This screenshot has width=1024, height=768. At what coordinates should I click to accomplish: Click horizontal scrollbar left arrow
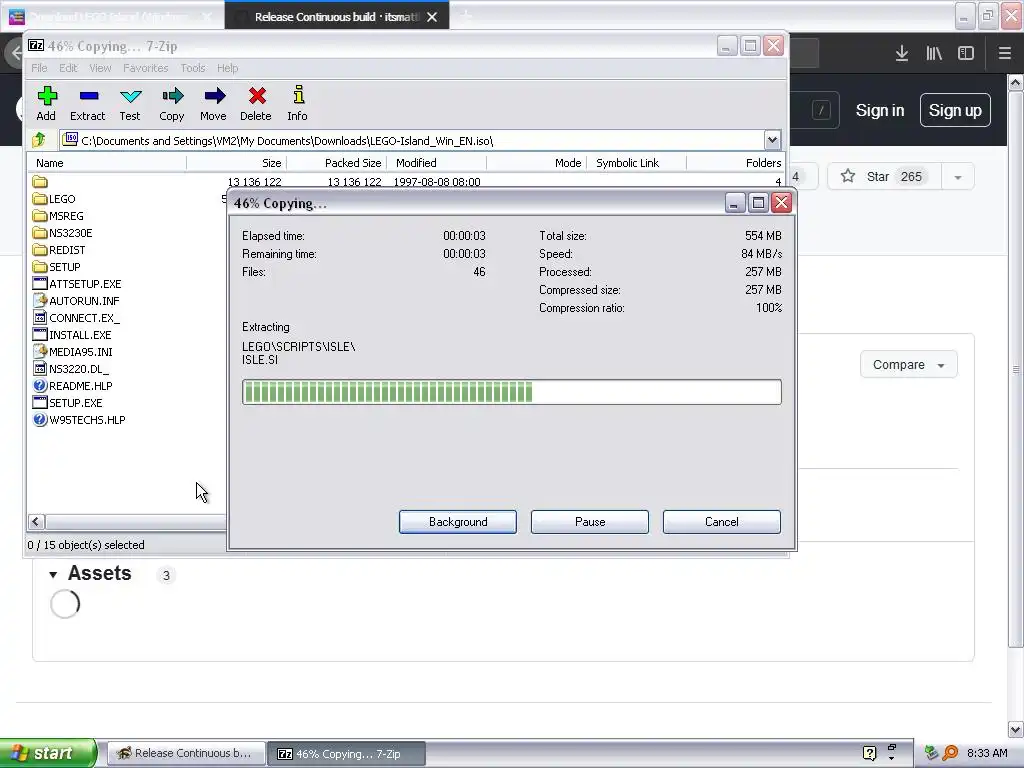[x=36, y=521]
